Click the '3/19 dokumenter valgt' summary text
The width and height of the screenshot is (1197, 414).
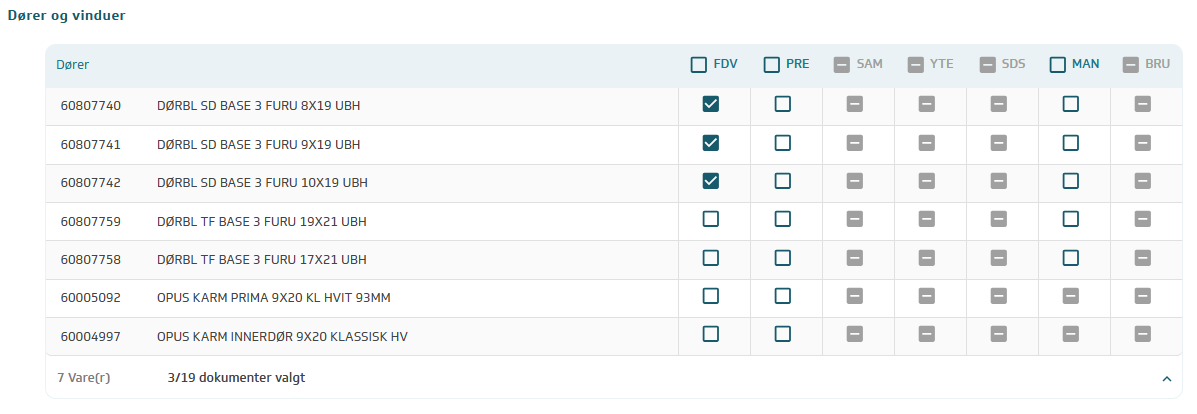point(236,378)
